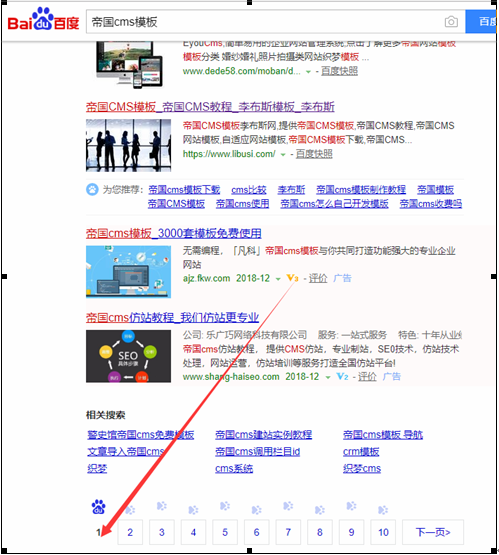The image size is (499, 555).
Task: Click recommended link 帝国cms模板制作教程
Action: pos(361,190)
